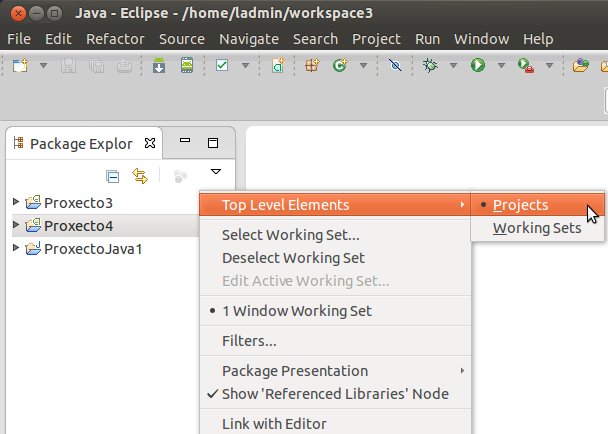
Task: Click the New Java Package icon
Action: [312, 65]
